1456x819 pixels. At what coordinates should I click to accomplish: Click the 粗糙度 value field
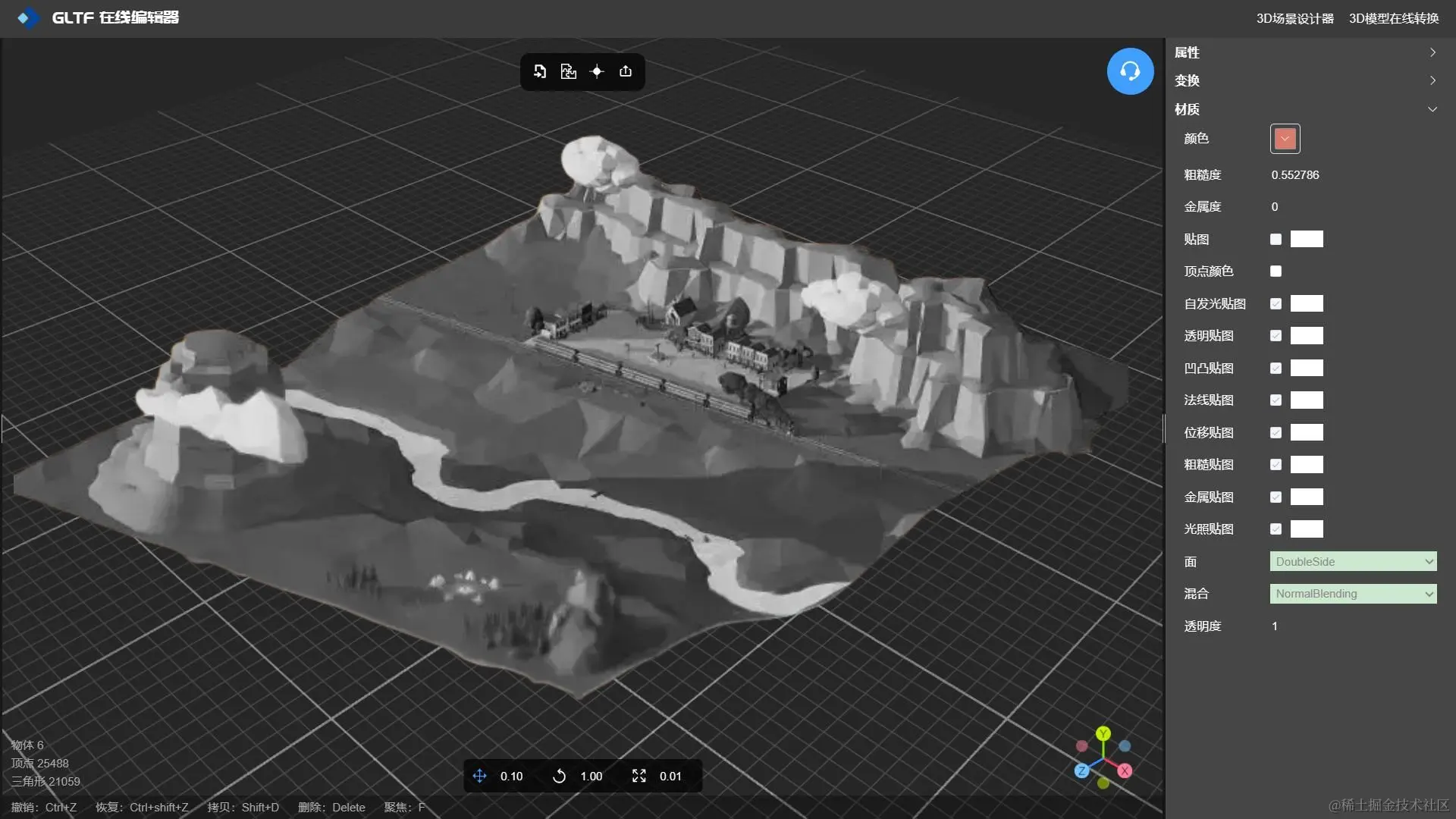point(1295,175)
